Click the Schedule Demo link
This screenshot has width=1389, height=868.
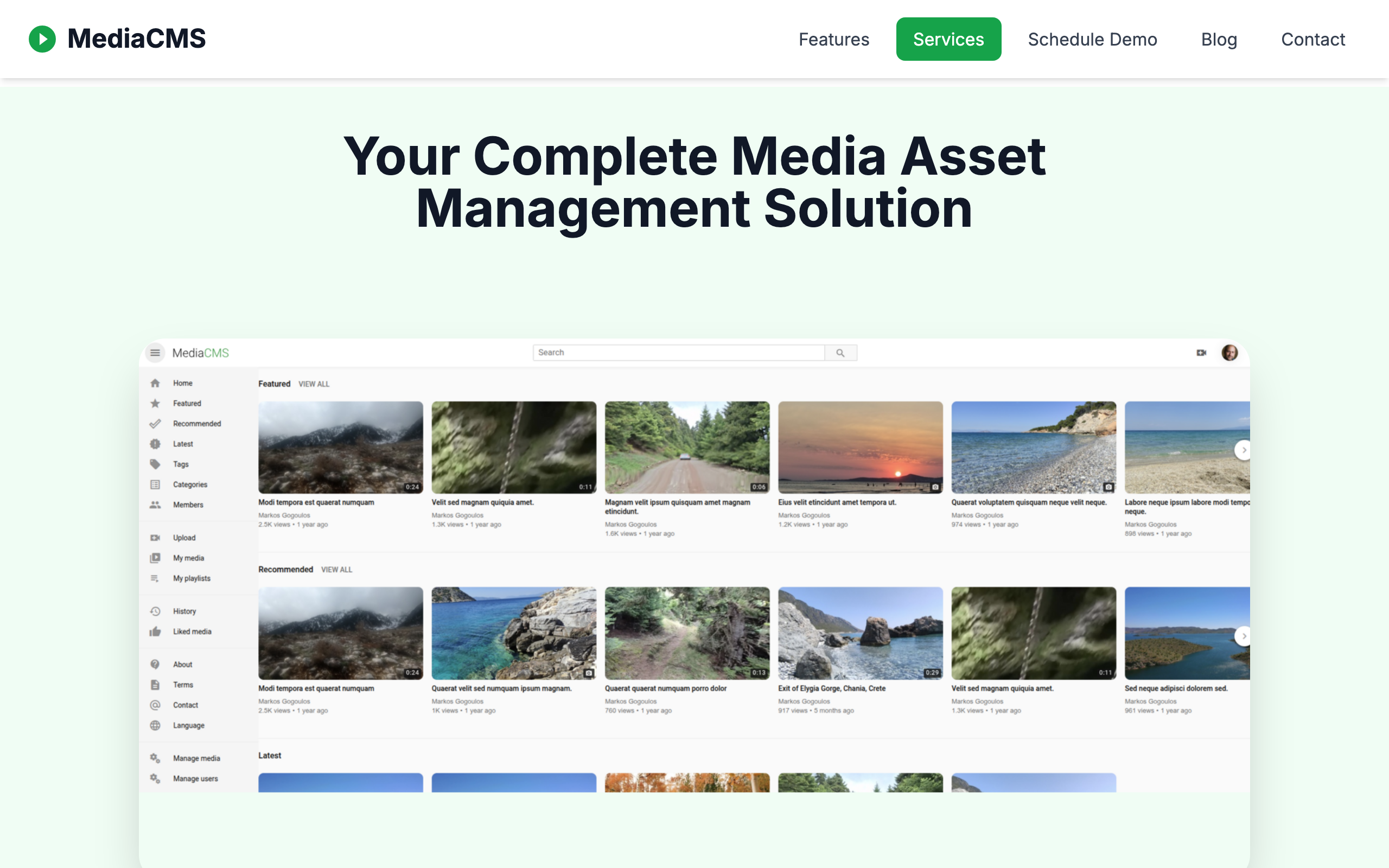coord(1092,39)
